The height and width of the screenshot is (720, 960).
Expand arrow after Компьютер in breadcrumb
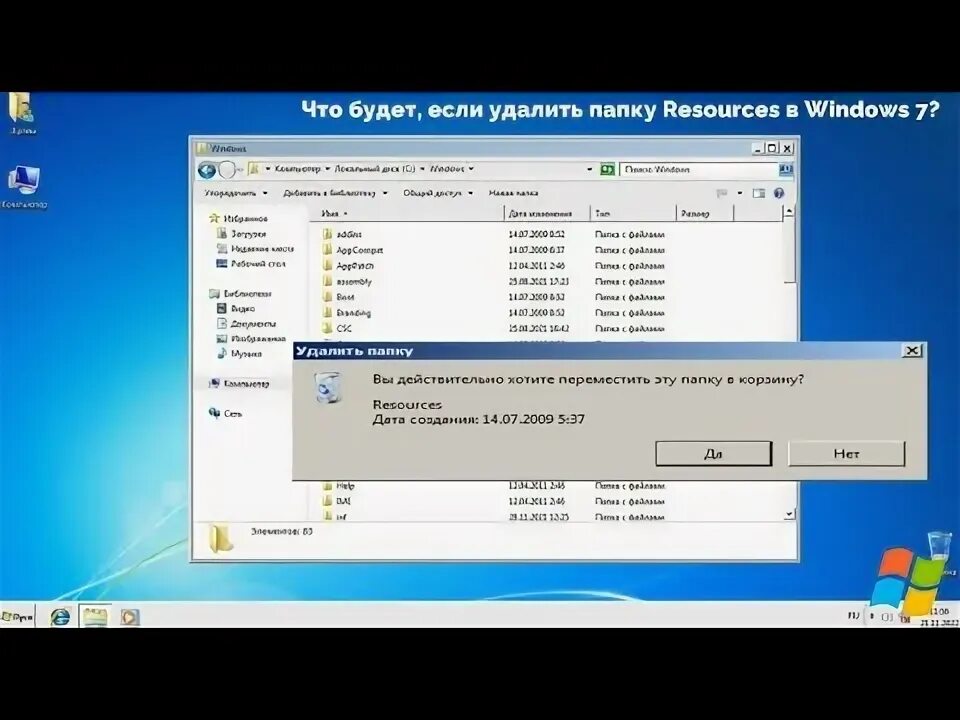(328, 169)
